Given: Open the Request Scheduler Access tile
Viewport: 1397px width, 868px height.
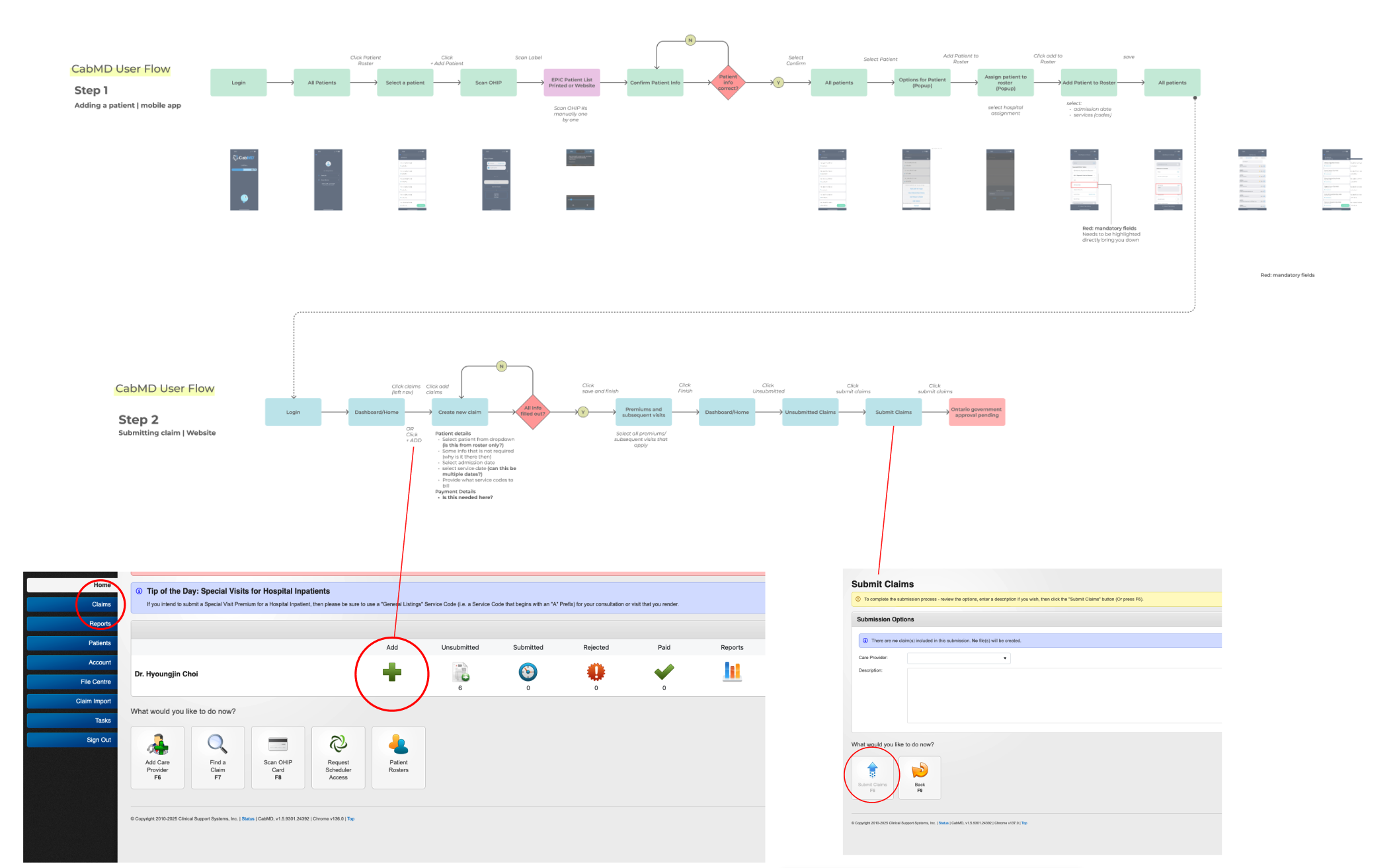Looking at the screenshot, I should tap(338, 757).
